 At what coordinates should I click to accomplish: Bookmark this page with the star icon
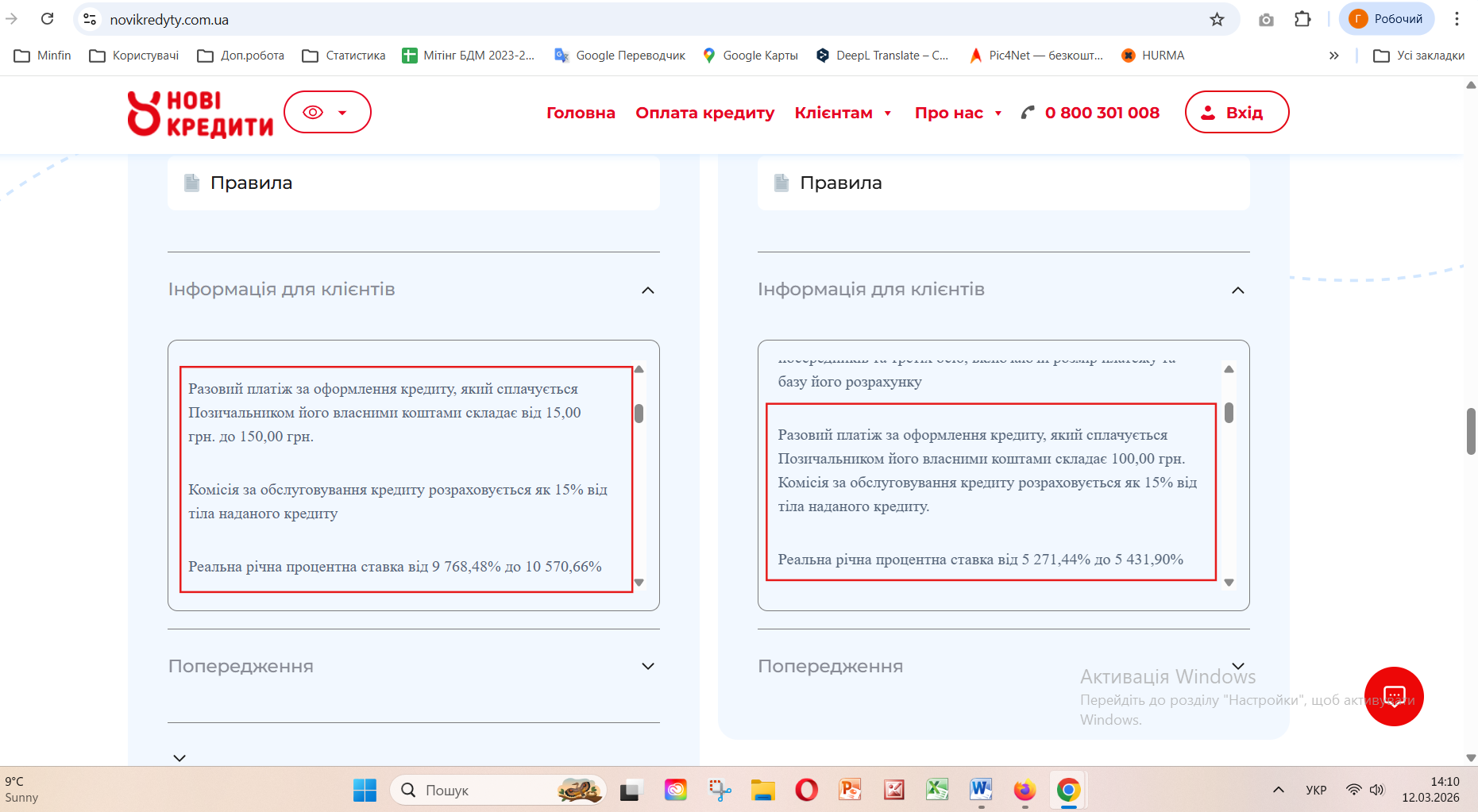pyautogui.click(x=1217, y=19)
